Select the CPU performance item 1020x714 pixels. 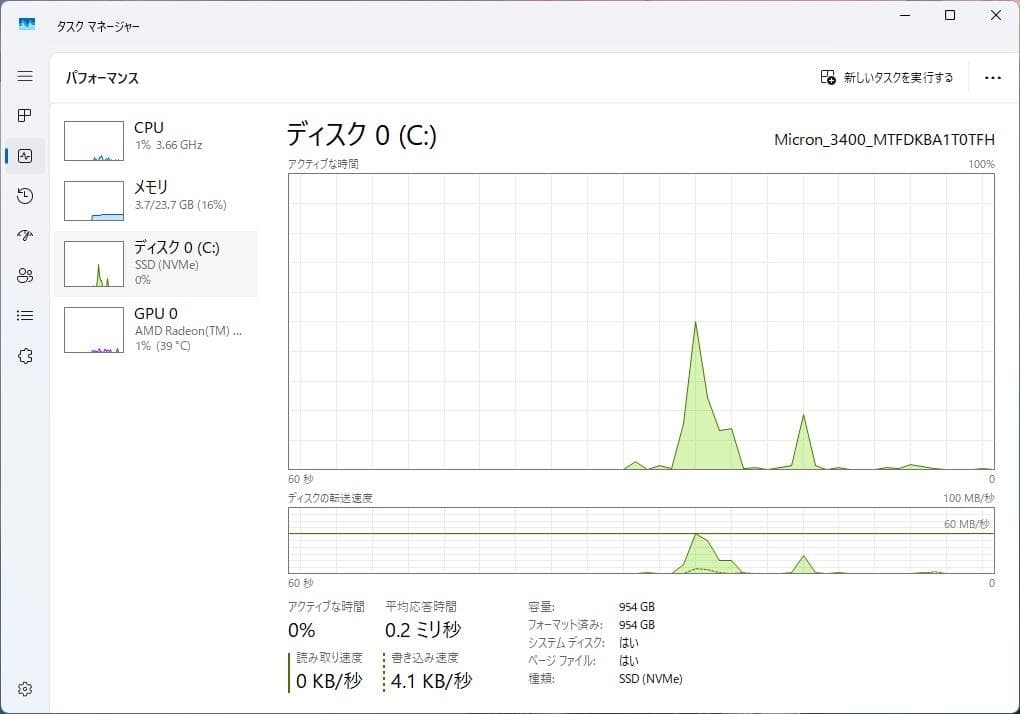pos(156,140)
